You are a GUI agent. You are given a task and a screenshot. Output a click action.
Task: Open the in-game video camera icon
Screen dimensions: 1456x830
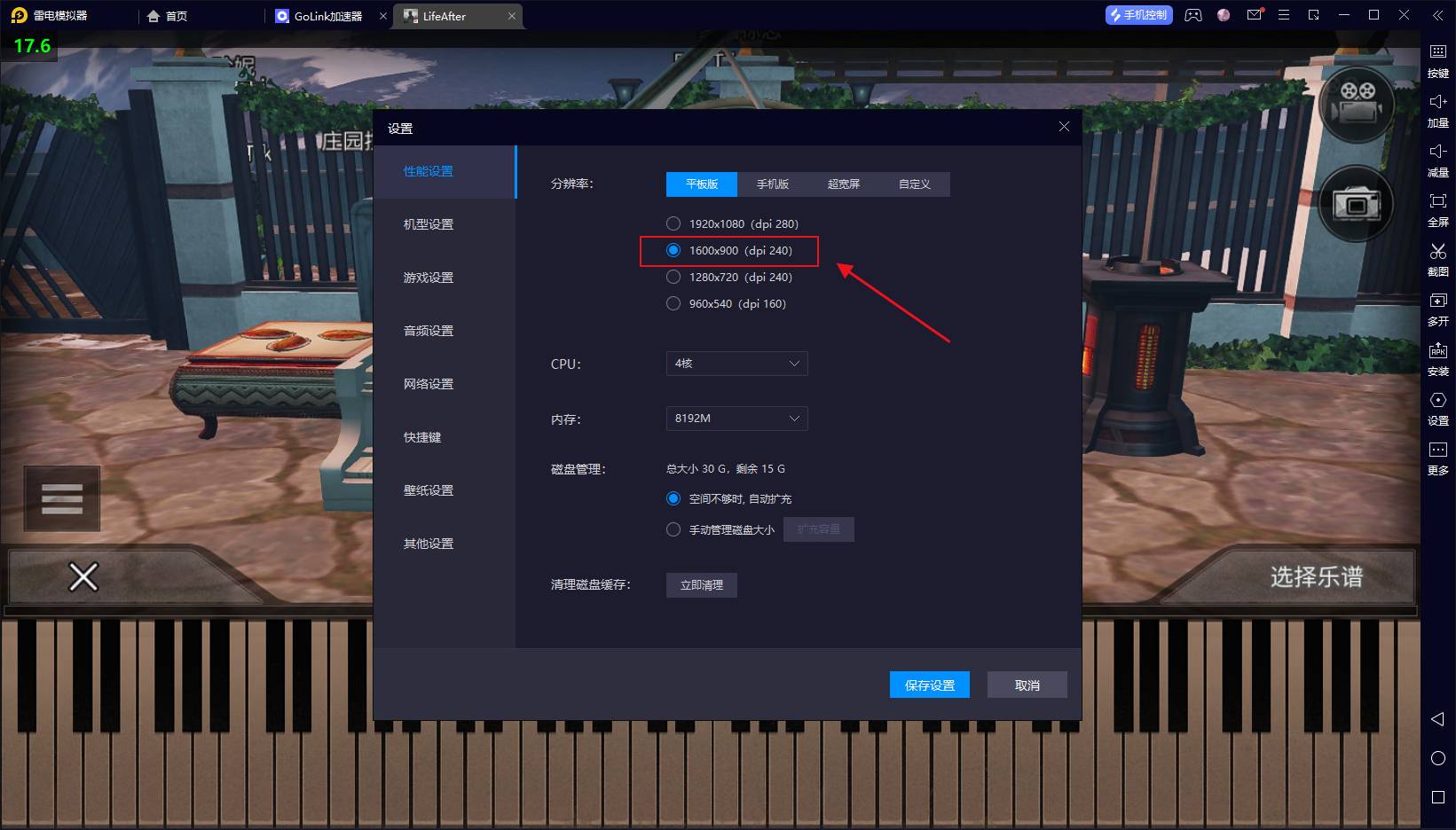click(x=1357, y=105)
